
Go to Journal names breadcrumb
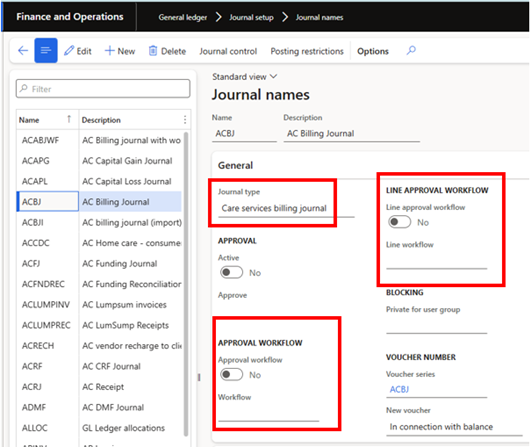pos(319,17)
